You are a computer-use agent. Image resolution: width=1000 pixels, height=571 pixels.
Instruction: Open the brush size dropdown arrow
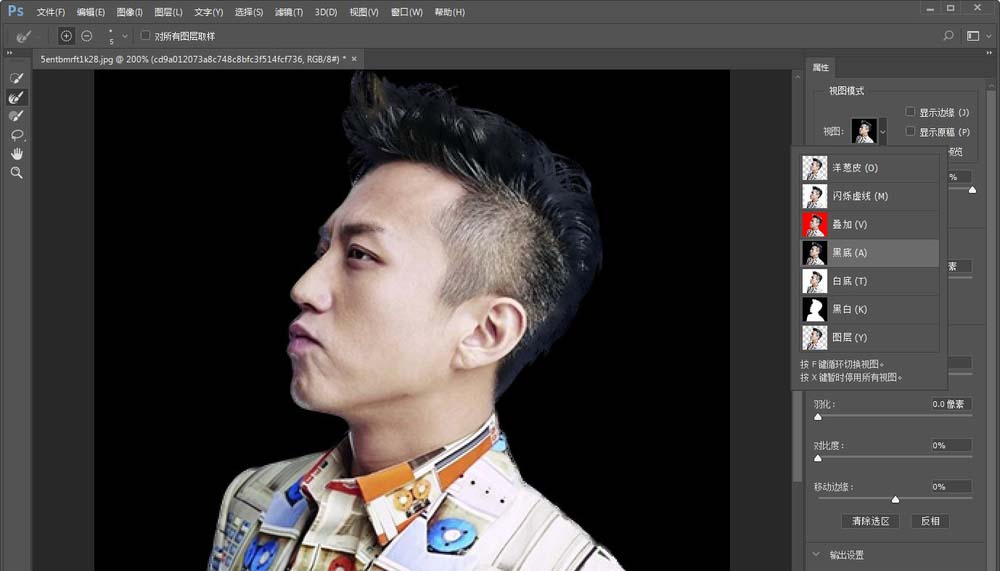coord(124,36)
